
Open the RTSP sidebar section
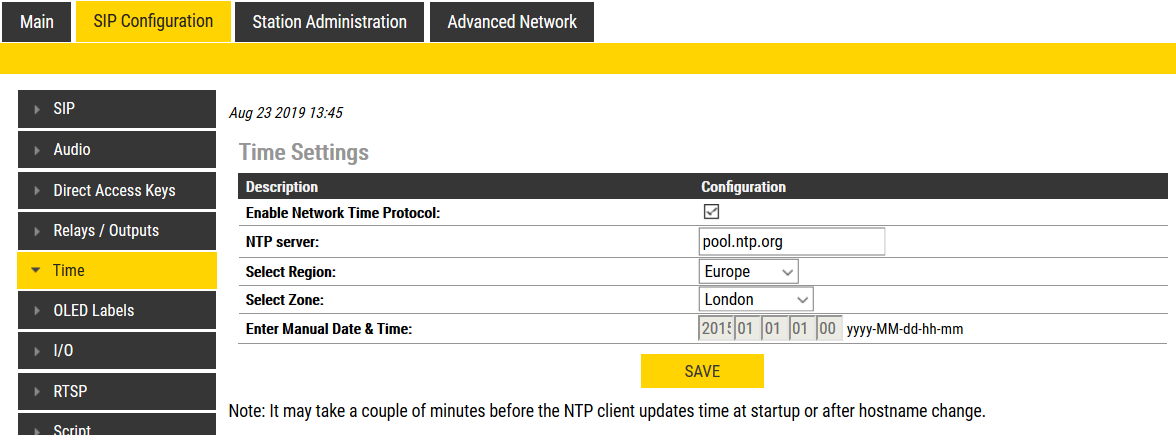70,390
